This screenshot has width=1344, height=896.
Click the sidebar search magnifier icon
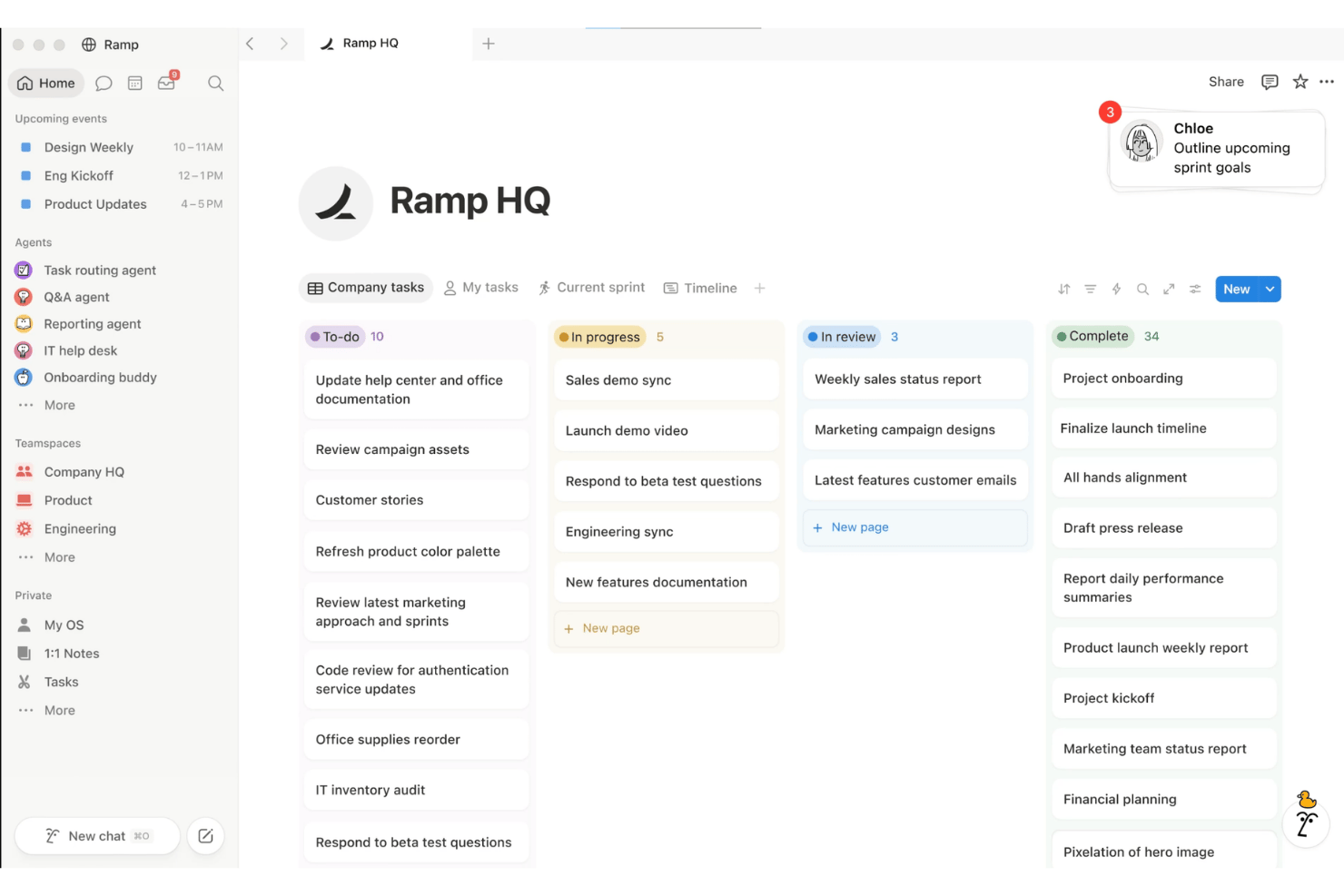coord(215,84)
